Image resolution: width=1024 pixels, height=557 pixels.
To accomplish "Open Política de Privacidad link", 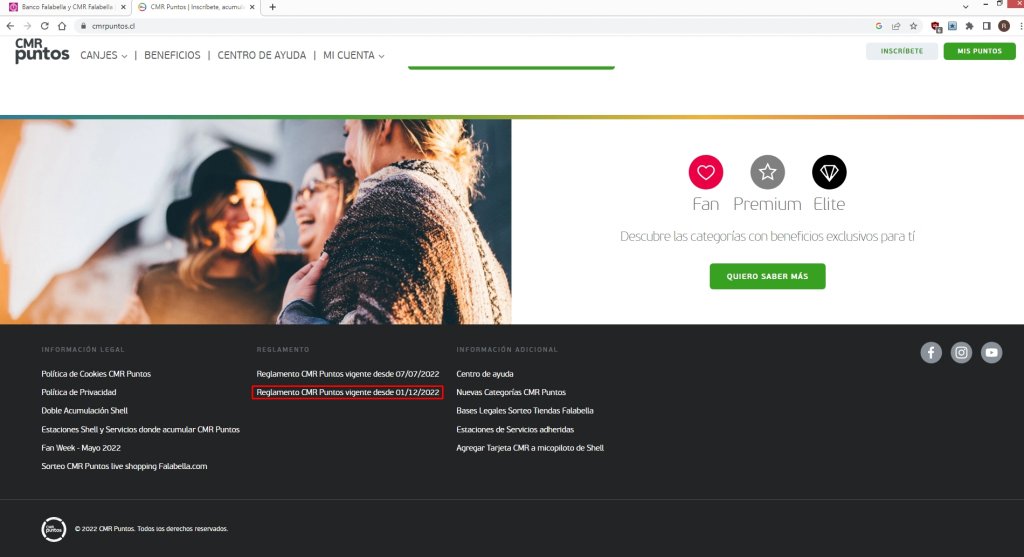I will pyautogui.click(x=78, y=392).
